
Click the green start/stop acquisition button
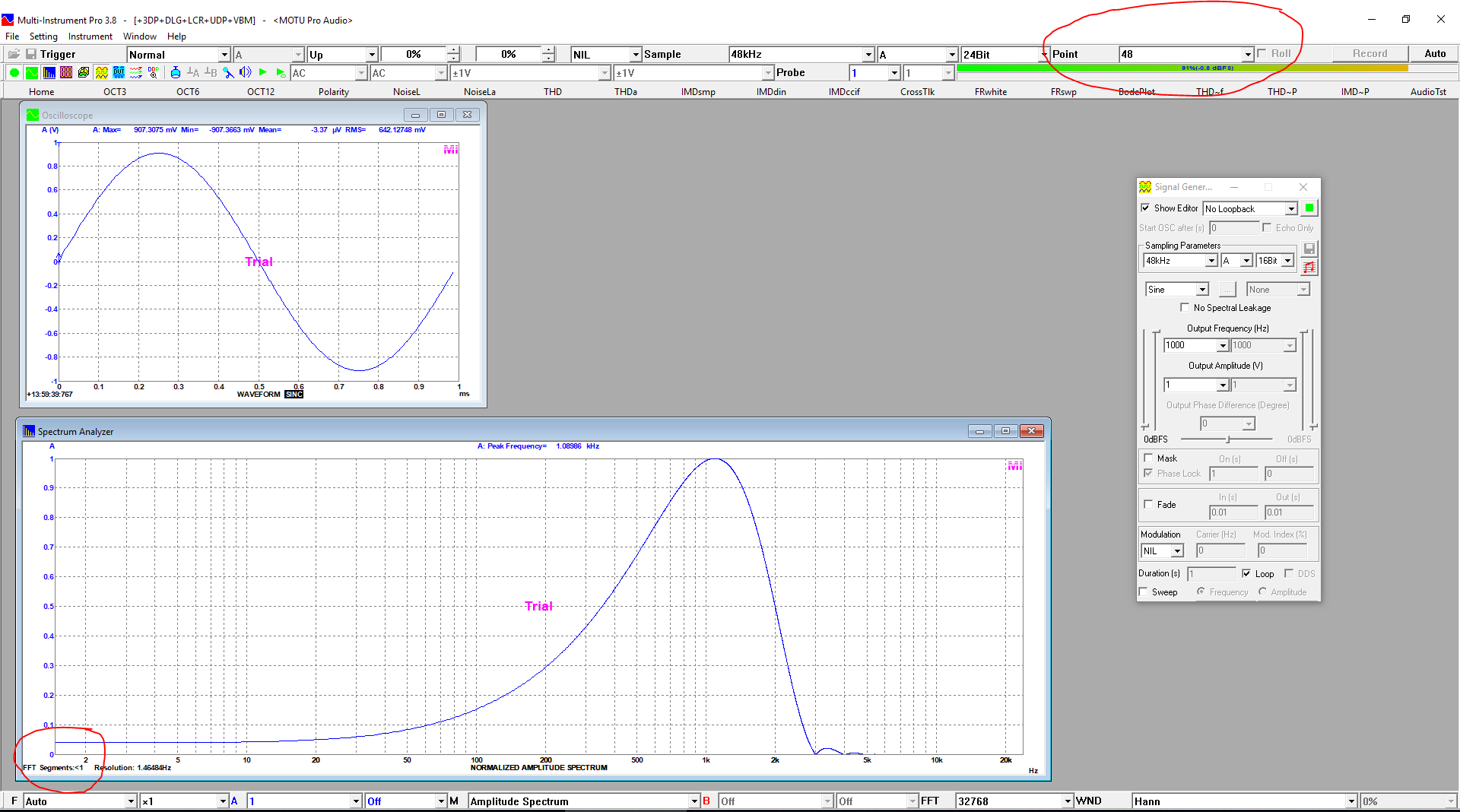14,73
